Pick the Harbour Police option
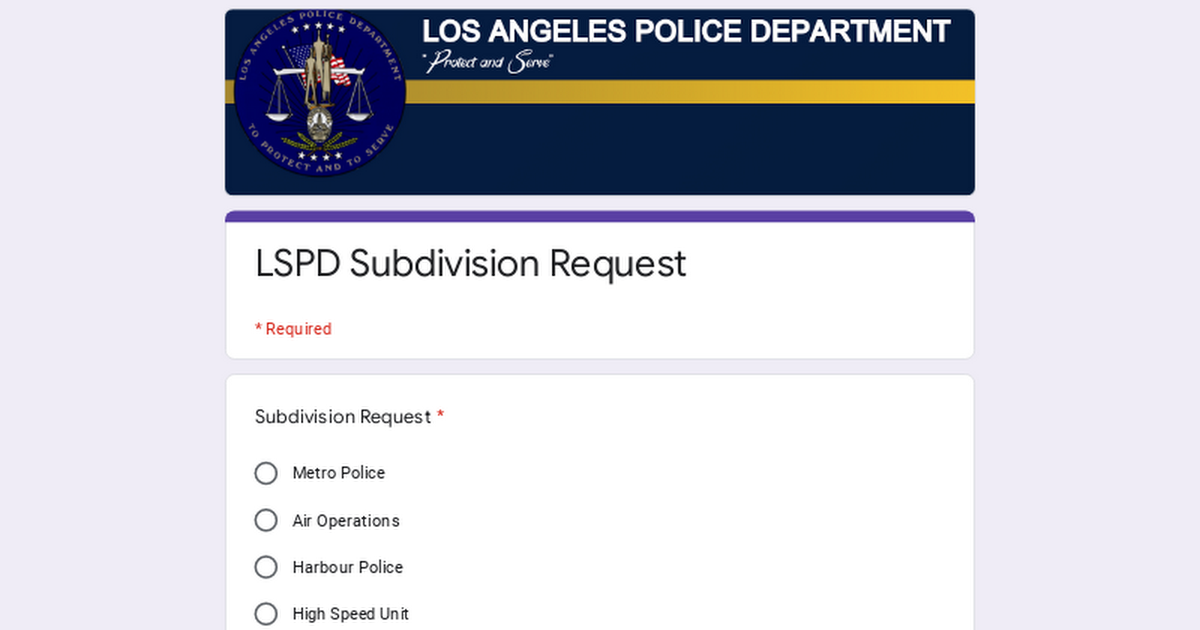This screenshot has height=630, width=1200. pos(266,567)
